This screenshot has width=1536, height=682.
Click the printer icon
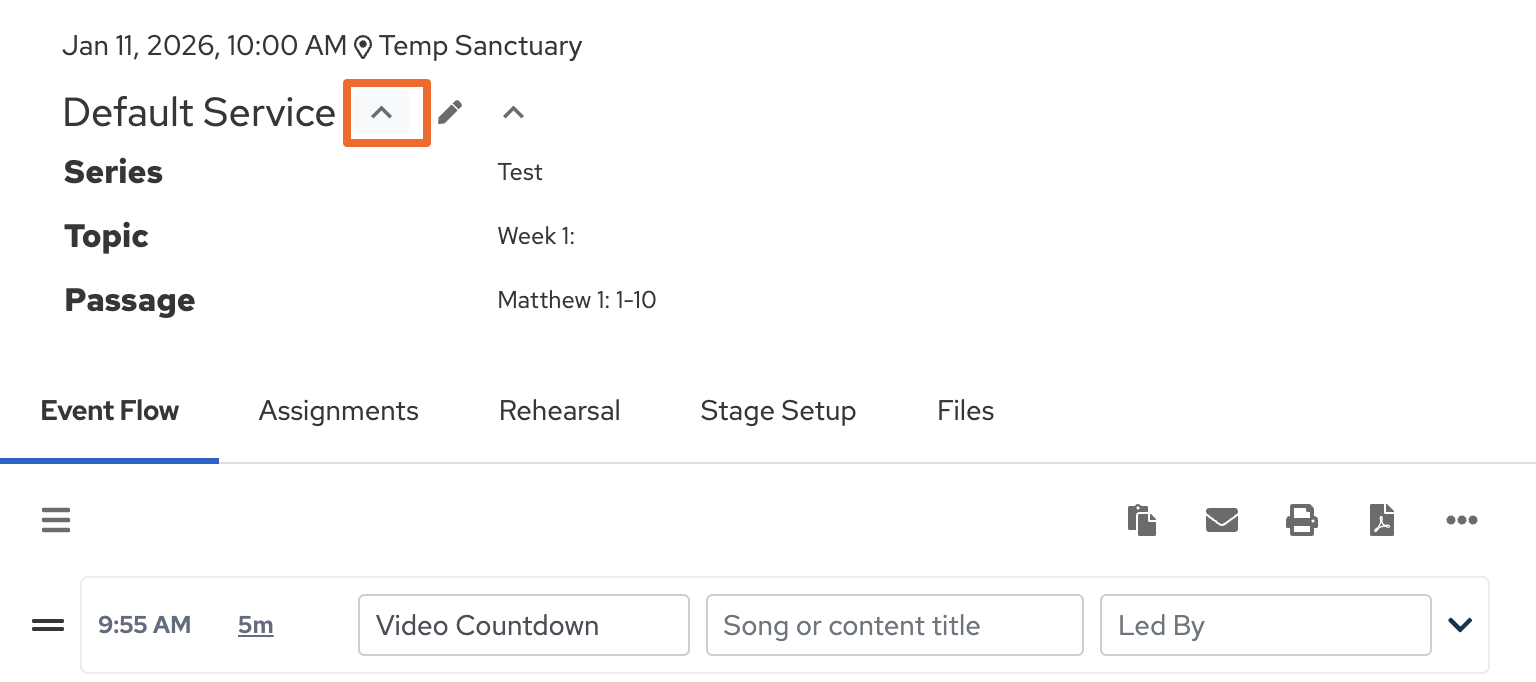point(1301,520)
